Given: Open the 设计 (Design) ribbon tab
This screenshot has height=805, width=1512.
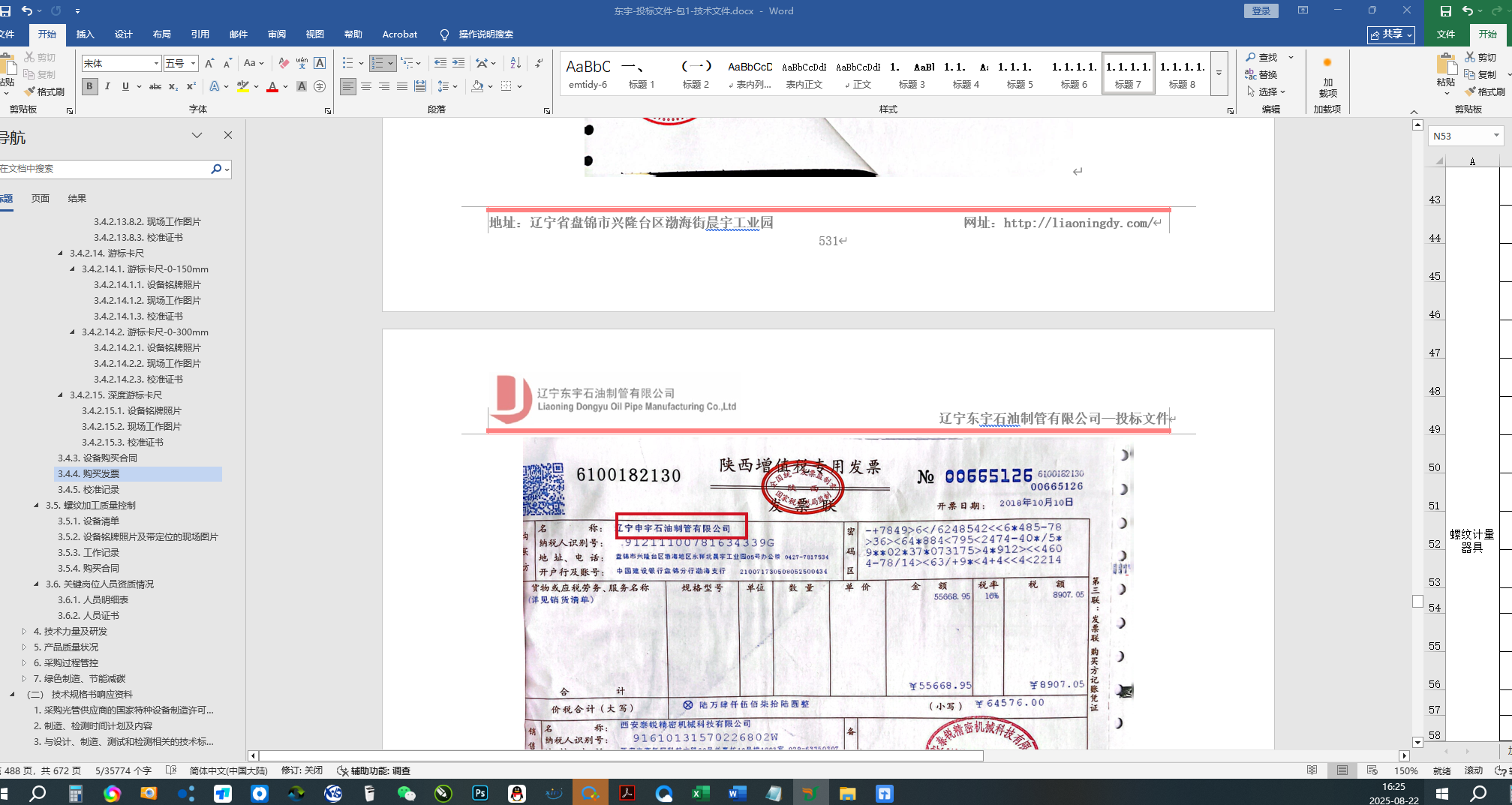Looking at the screenshot, I should (x=124, y=35).
